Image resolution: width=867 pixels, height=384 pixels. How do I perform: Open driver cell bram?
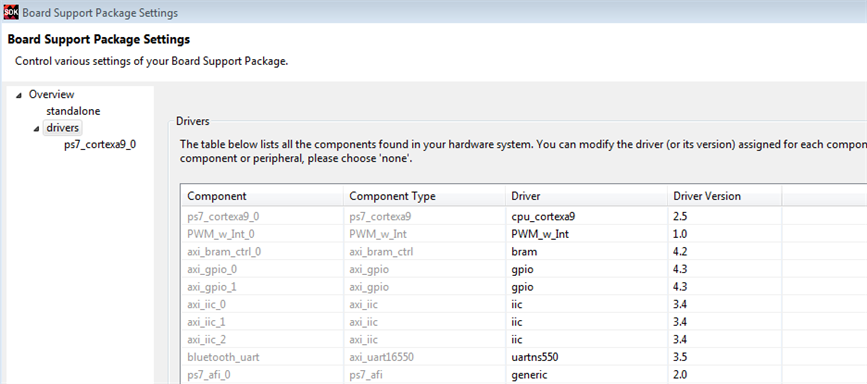586,252
